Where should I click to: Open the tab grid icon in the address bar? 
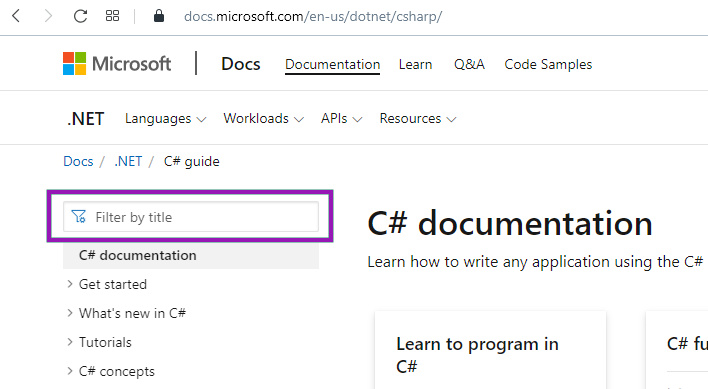(112, 16)
